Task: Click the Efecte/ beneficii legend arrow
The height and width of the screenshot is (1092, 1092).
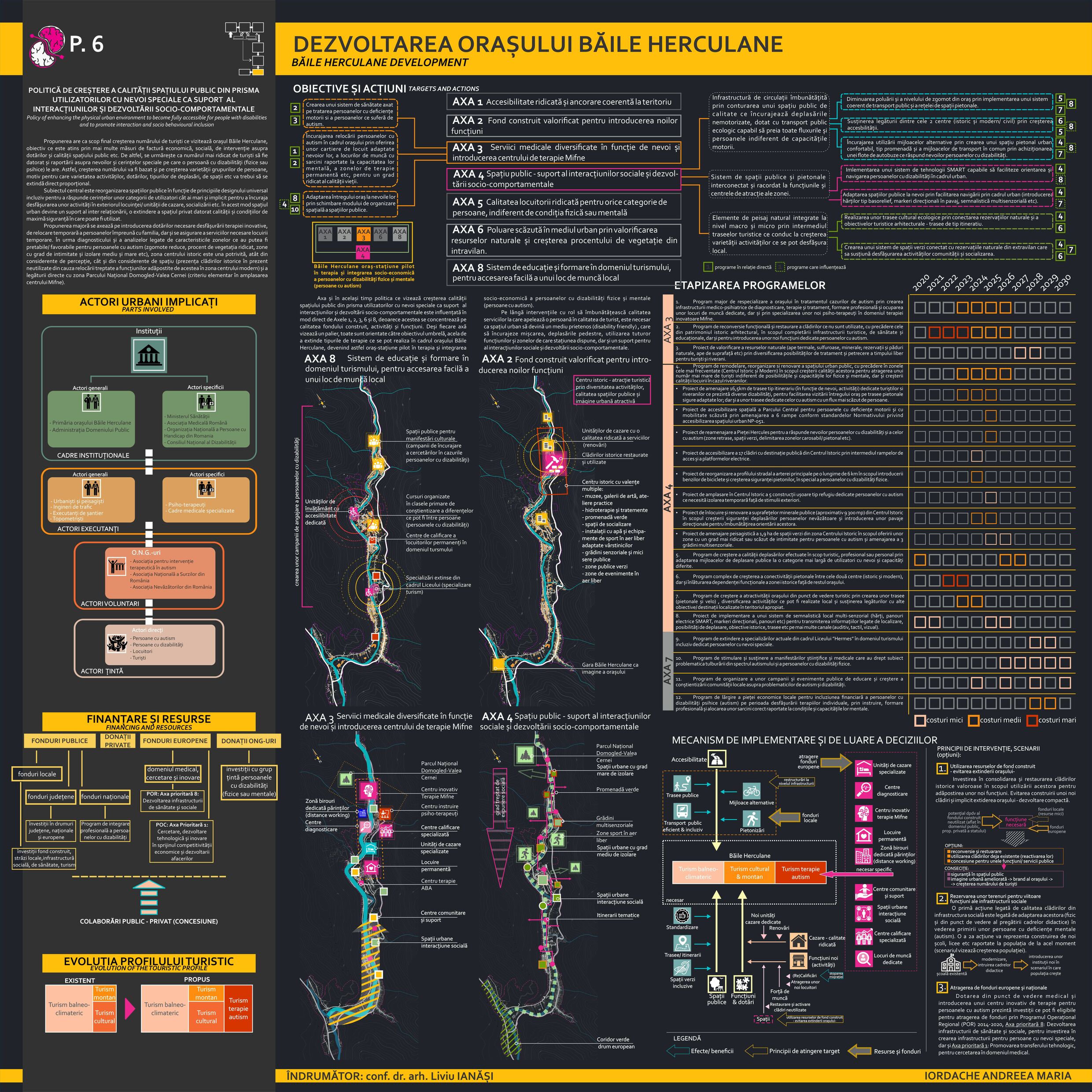Action: tap(678, 1051)
